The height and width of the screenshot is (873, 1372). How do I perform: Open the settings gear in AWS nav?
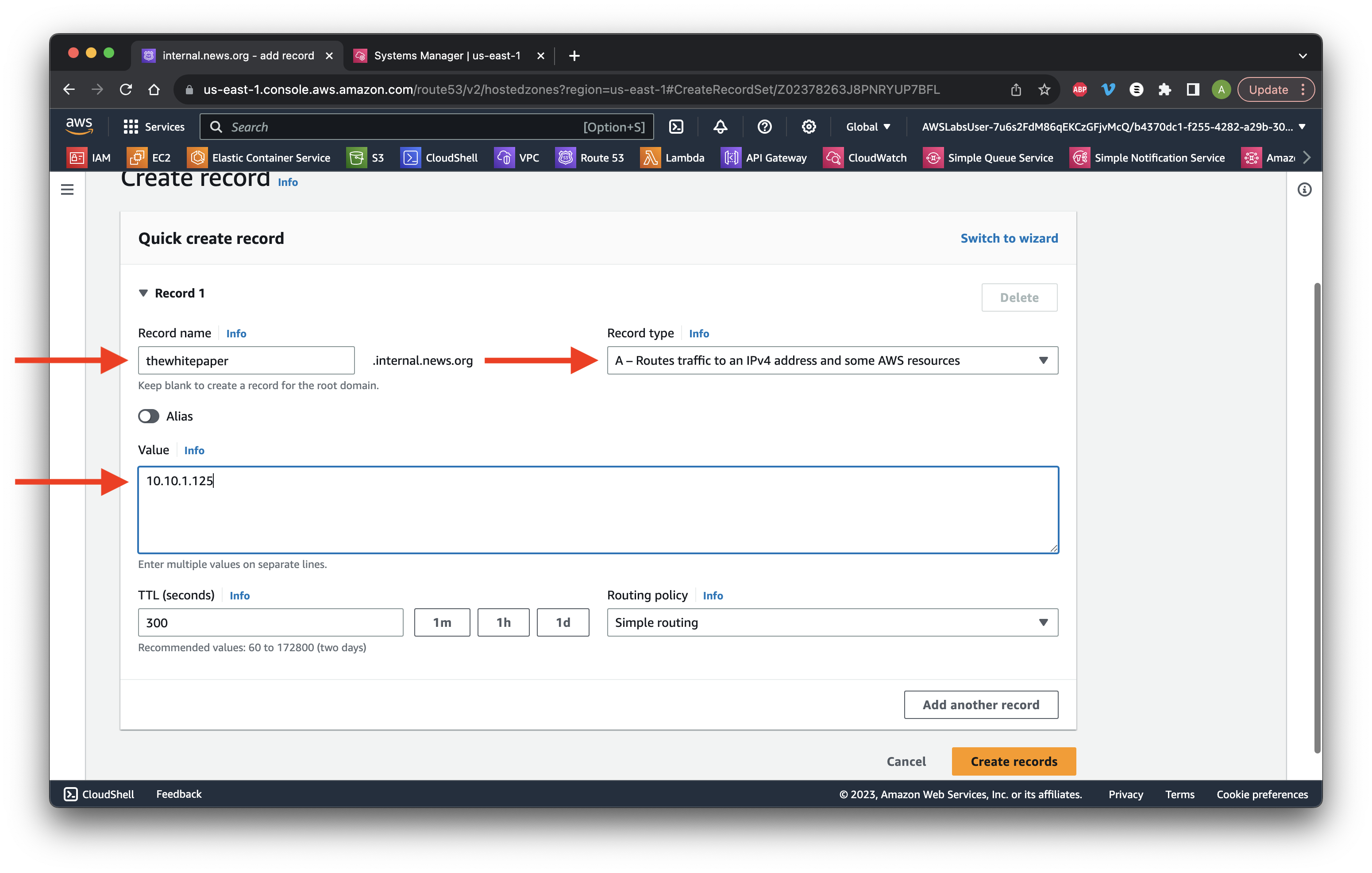[x=809, y=127]
